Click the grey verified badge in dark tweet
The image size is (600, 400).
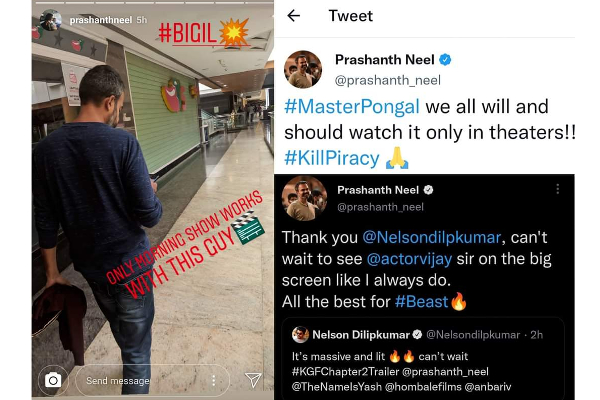point(428,190)
